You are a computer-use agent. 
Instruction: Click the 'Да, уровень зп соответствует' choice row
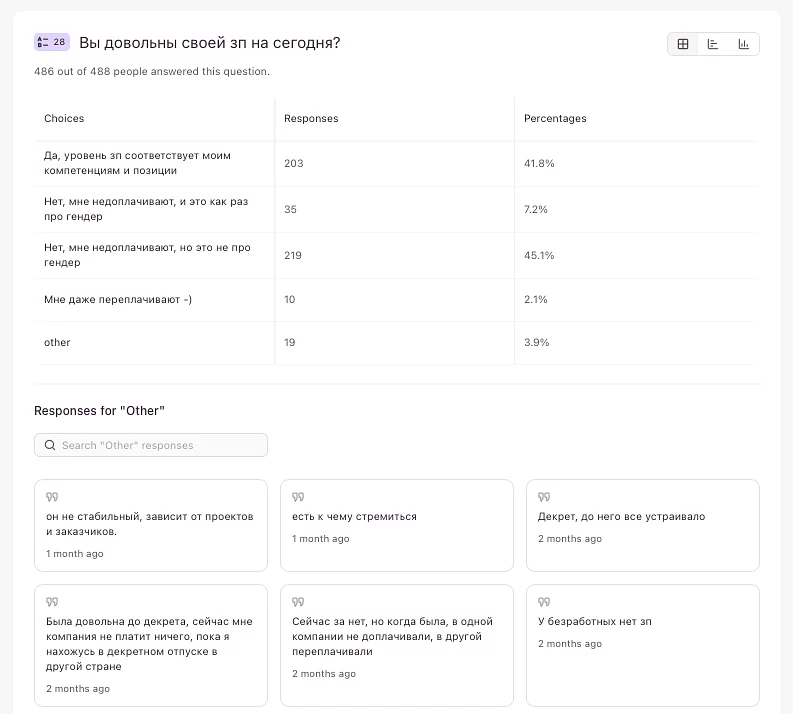(x=138, y=163)
